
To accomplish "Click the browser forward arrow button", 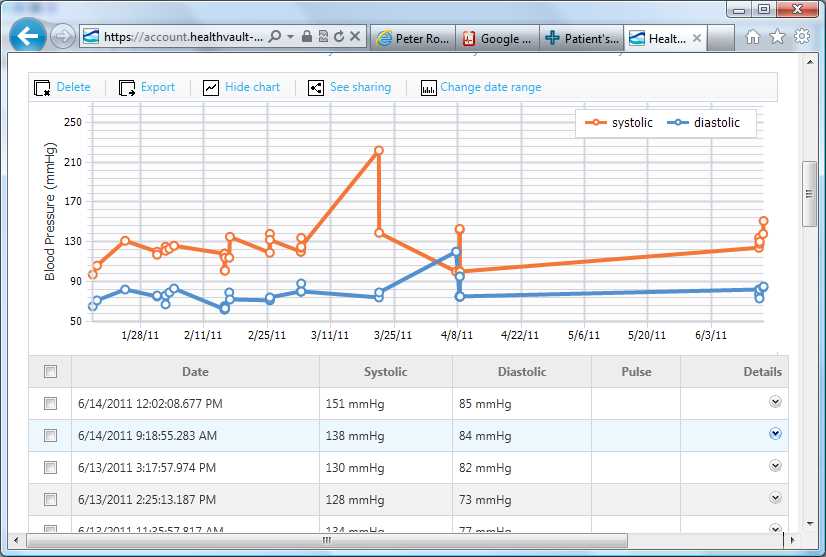I will [x=63, y=37].
